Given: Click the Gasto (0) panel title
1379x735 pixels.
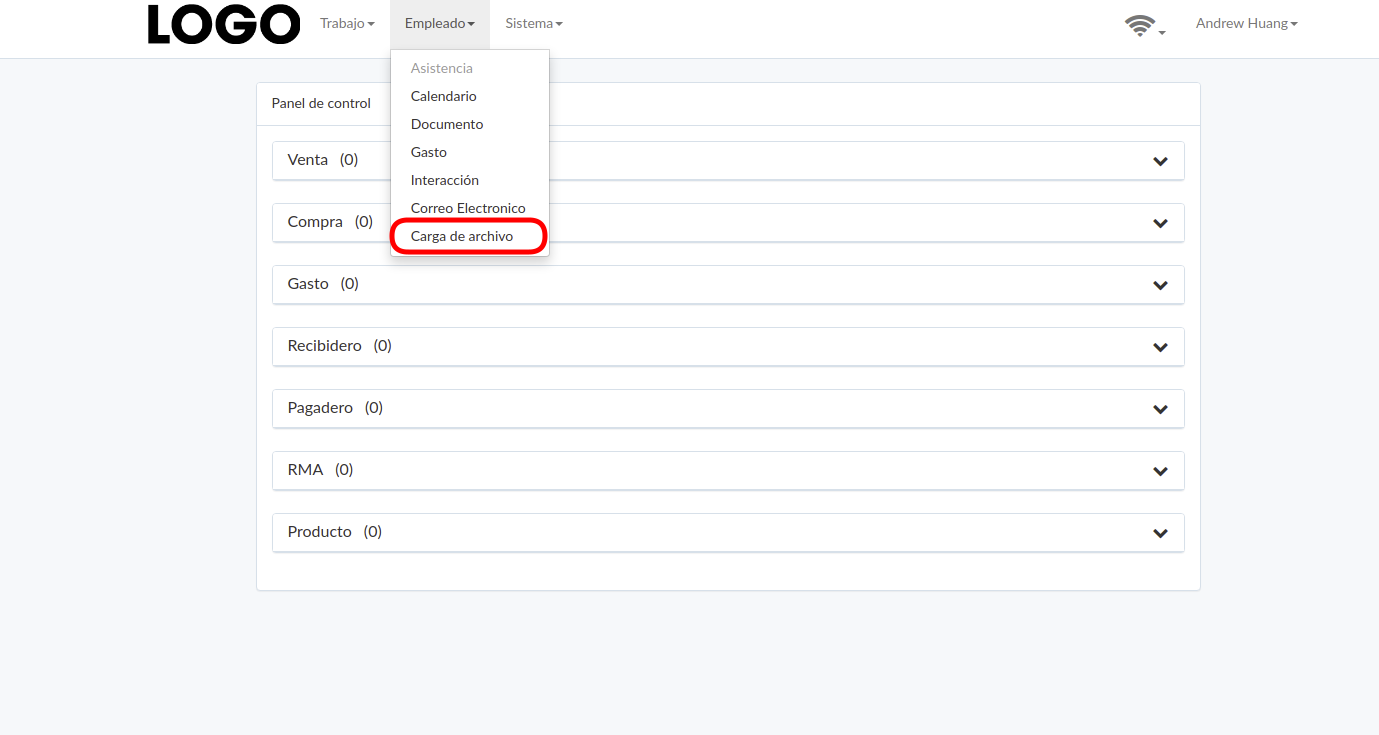Looking at the screenshot, I should click(323, 284).
